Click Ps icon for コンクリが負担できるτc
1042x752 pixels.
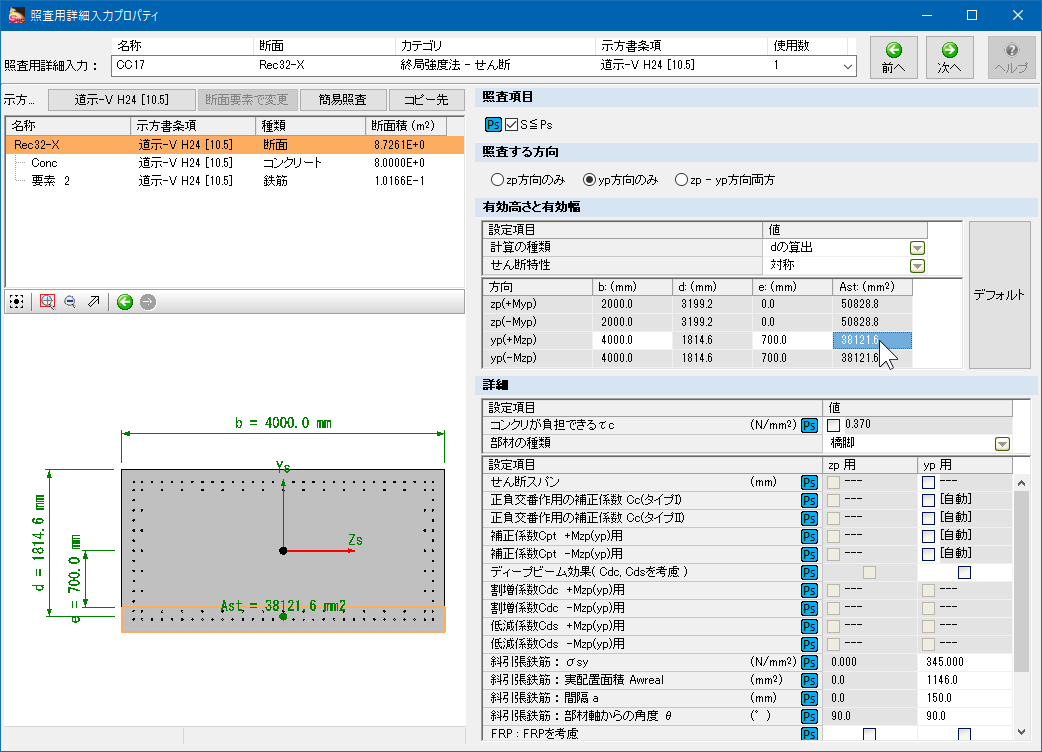coord(809,425)
